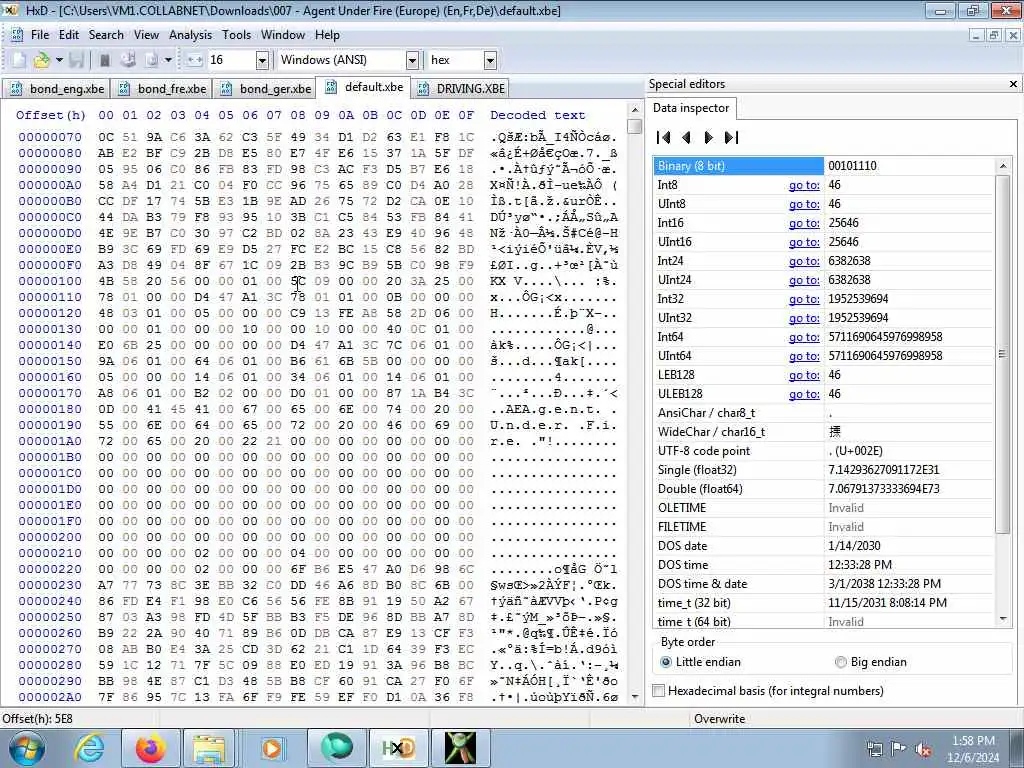Select the Little endian radio button
Screen dimensions: 1024x768
(701, 662)
